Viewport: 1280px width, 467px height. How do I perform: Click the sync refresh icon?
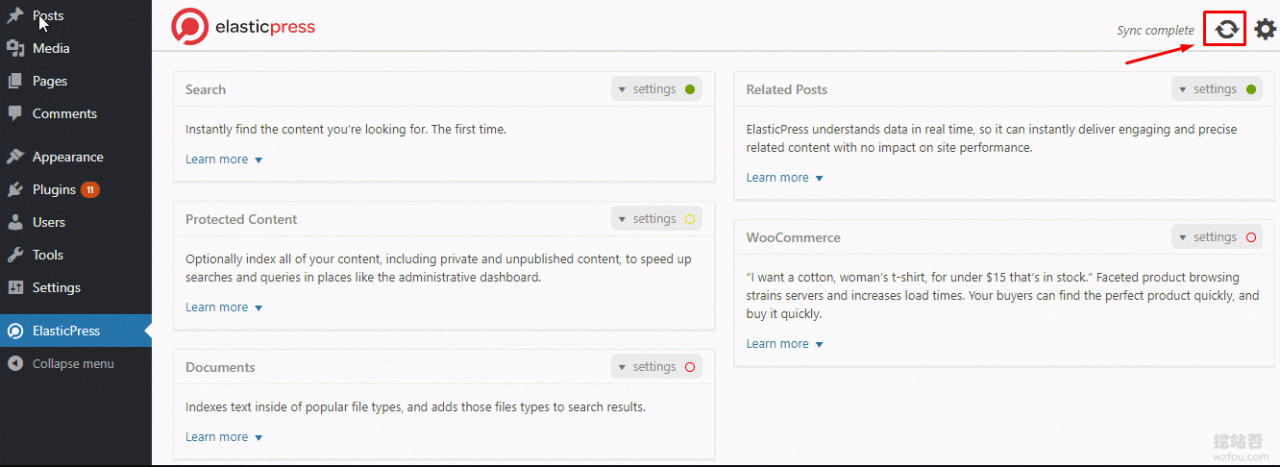point(1226,30)
